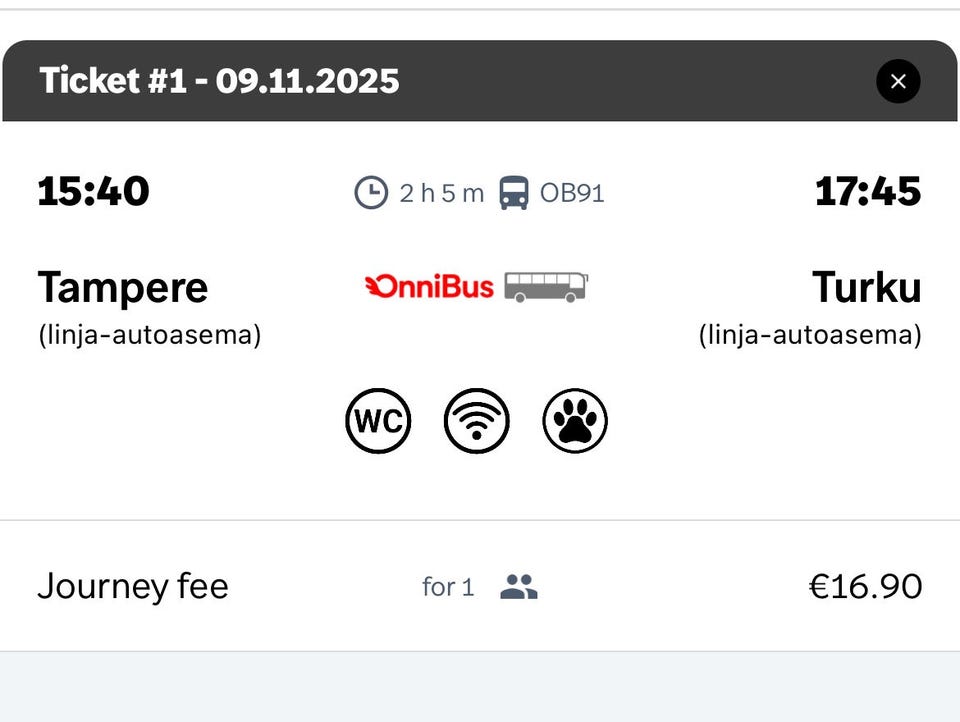This screenshot has width=960, height=722.
Task: Select the Turku destination city
Action: (x=866, y=288)
